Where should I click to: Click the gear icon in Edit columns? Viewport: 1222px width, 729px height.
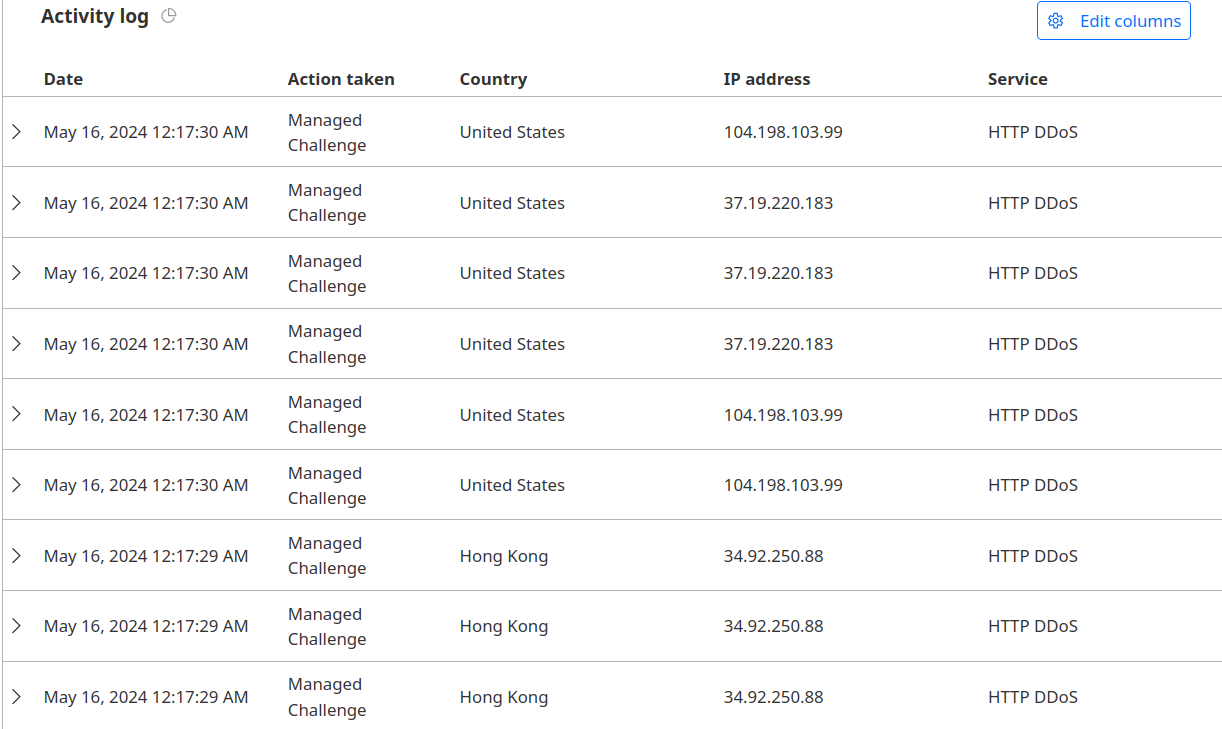pyautogui.click(x=1055, y=21)
